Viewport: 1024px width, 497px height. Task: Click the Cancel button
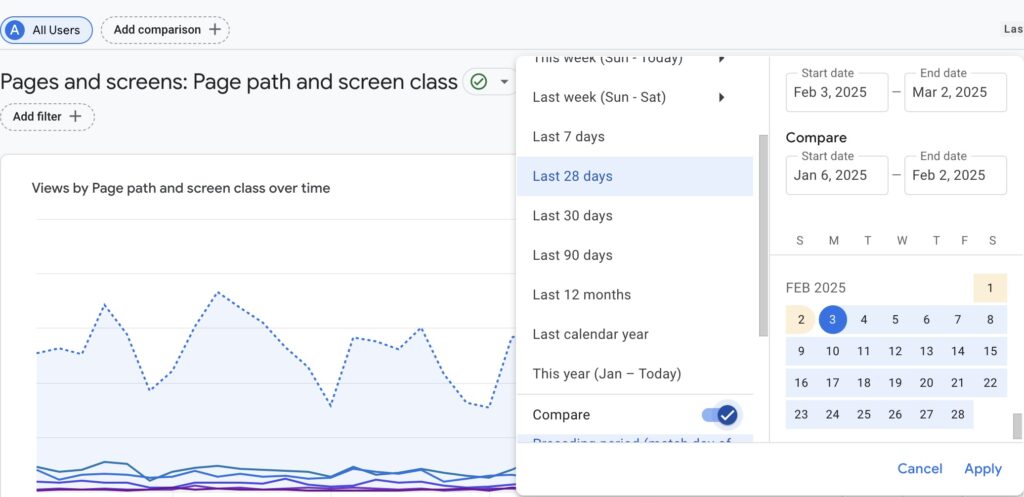(x=920, y=469)
